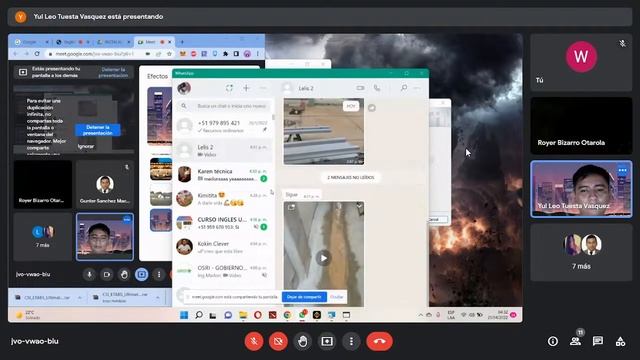Turn on camera in main Meet bar
Viewport: 640px width, 360px height.
(278, 341)
